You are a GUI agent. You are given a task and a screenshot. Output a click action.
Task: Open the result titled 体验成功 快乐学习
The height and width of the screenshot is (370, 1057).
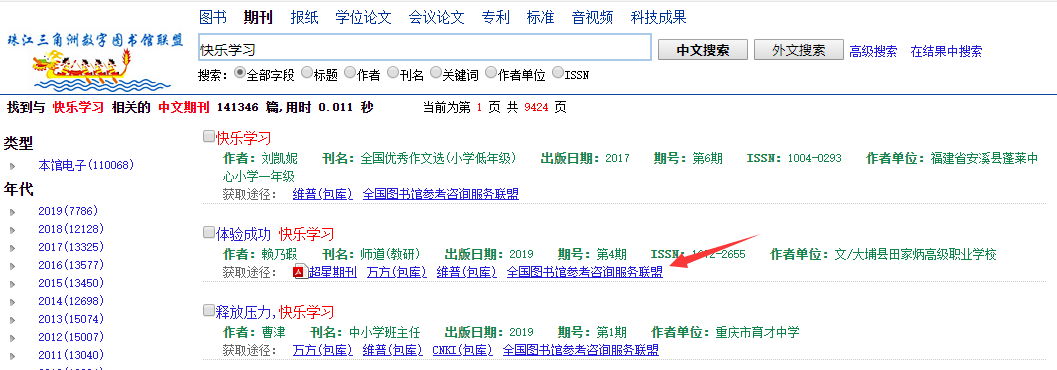pos(275,235)
